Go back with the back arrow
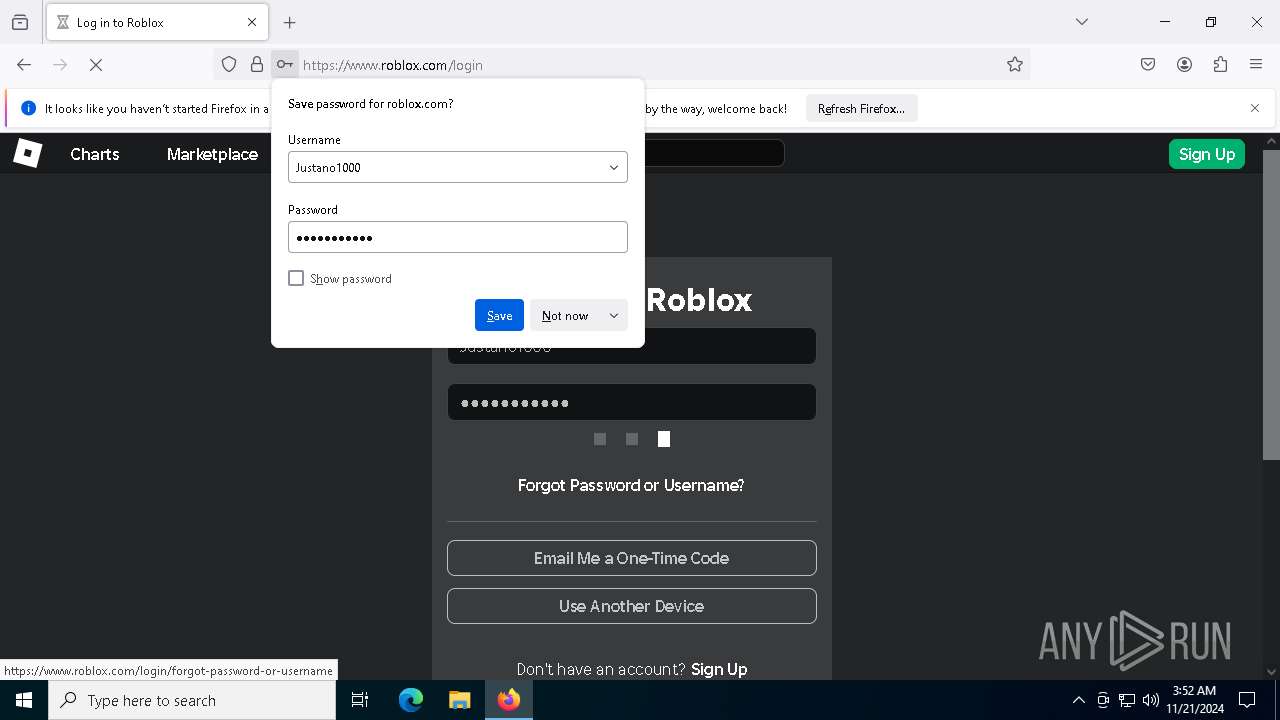Viewport: 1280px width, 720px height. (x=24, y=64)
